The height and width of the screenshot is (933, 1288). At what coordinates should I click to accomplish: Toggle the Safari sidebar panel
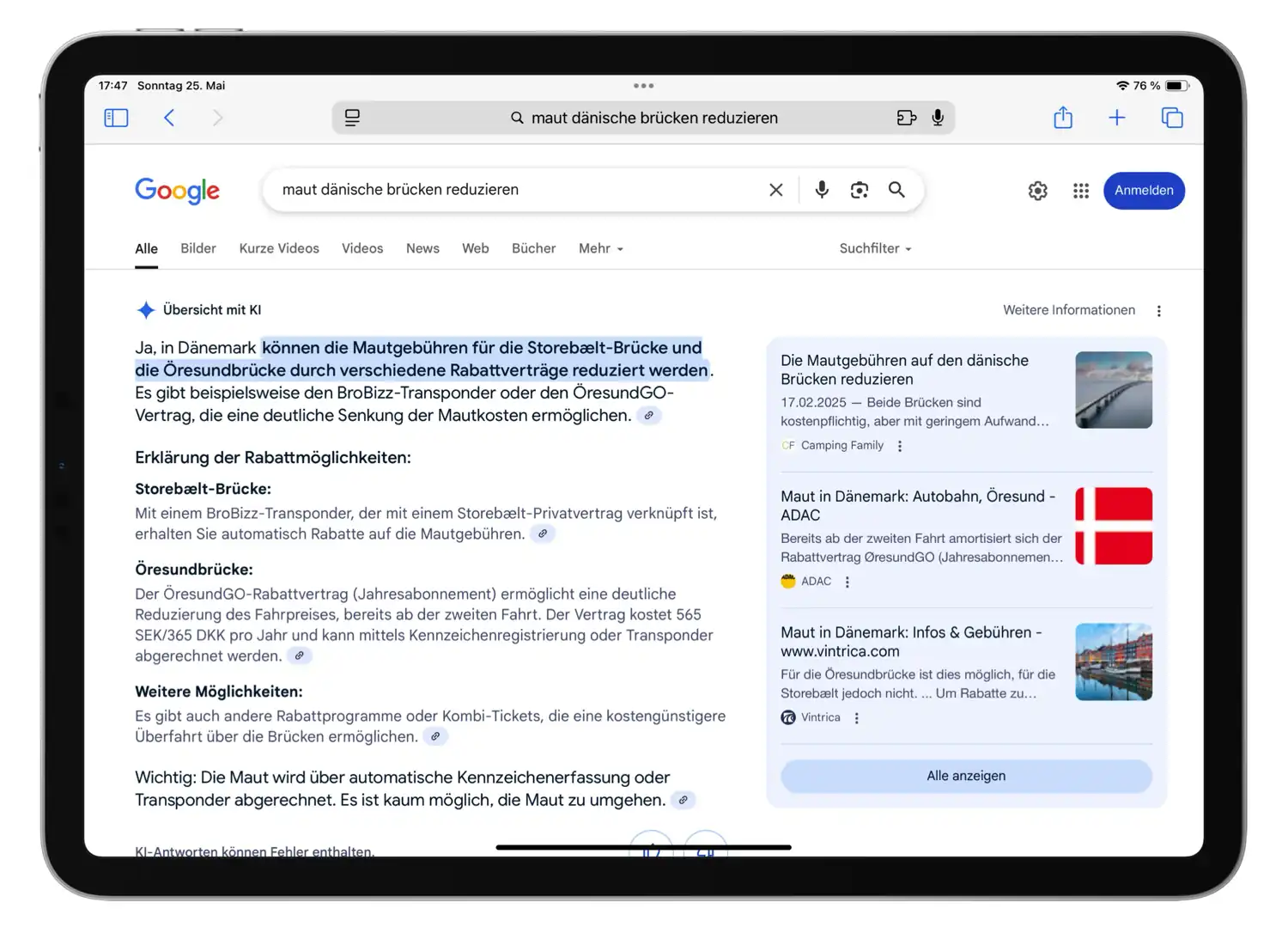pos(116,118)
